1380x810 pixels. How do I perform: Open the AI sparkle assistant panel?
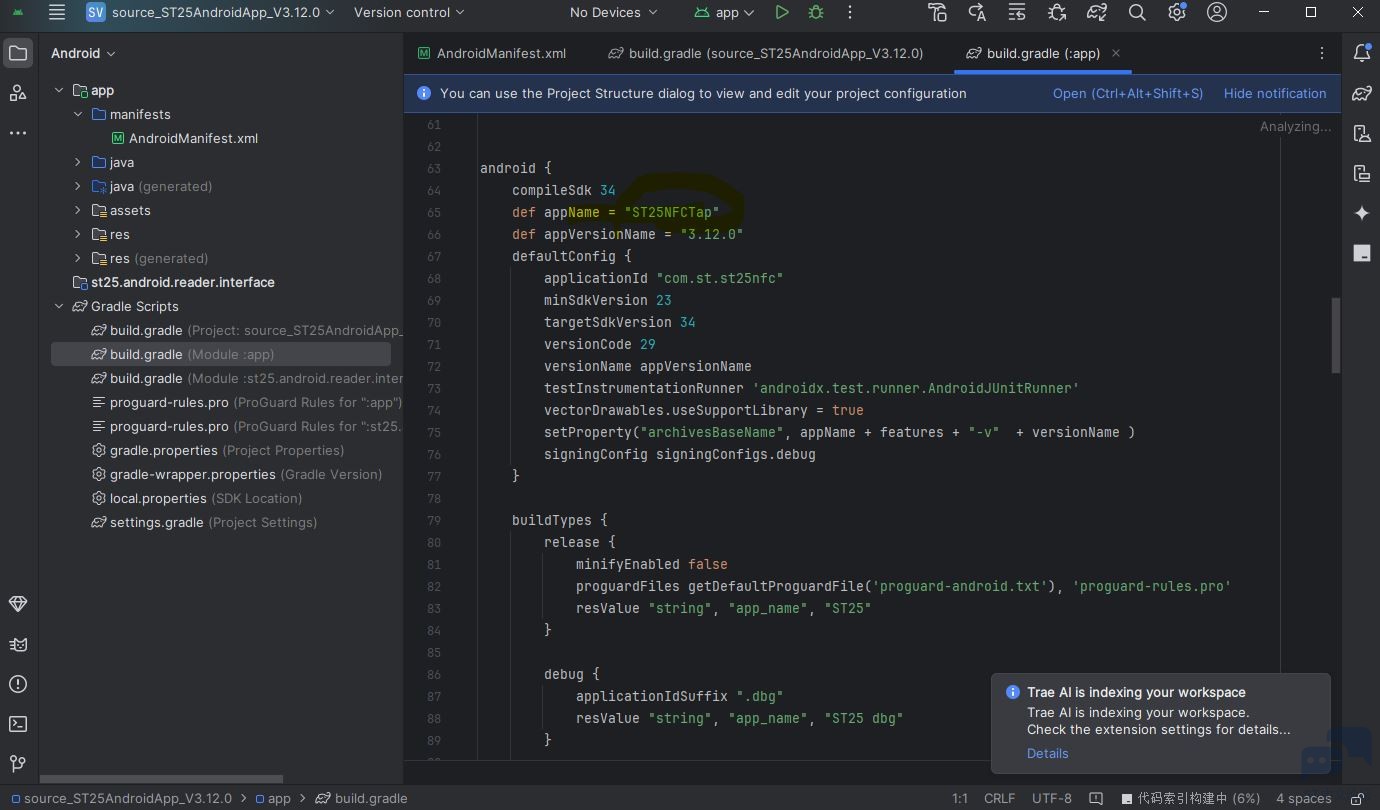tap(1362, 213)
